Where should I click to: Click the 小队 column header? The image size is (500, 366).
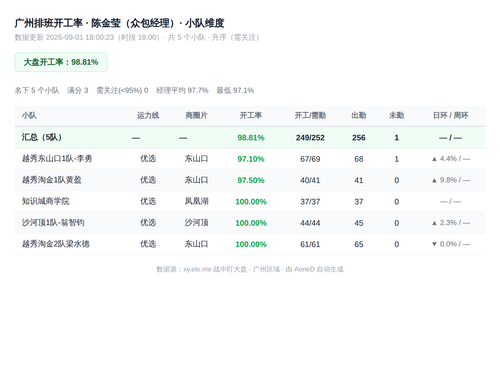(29, 116)
